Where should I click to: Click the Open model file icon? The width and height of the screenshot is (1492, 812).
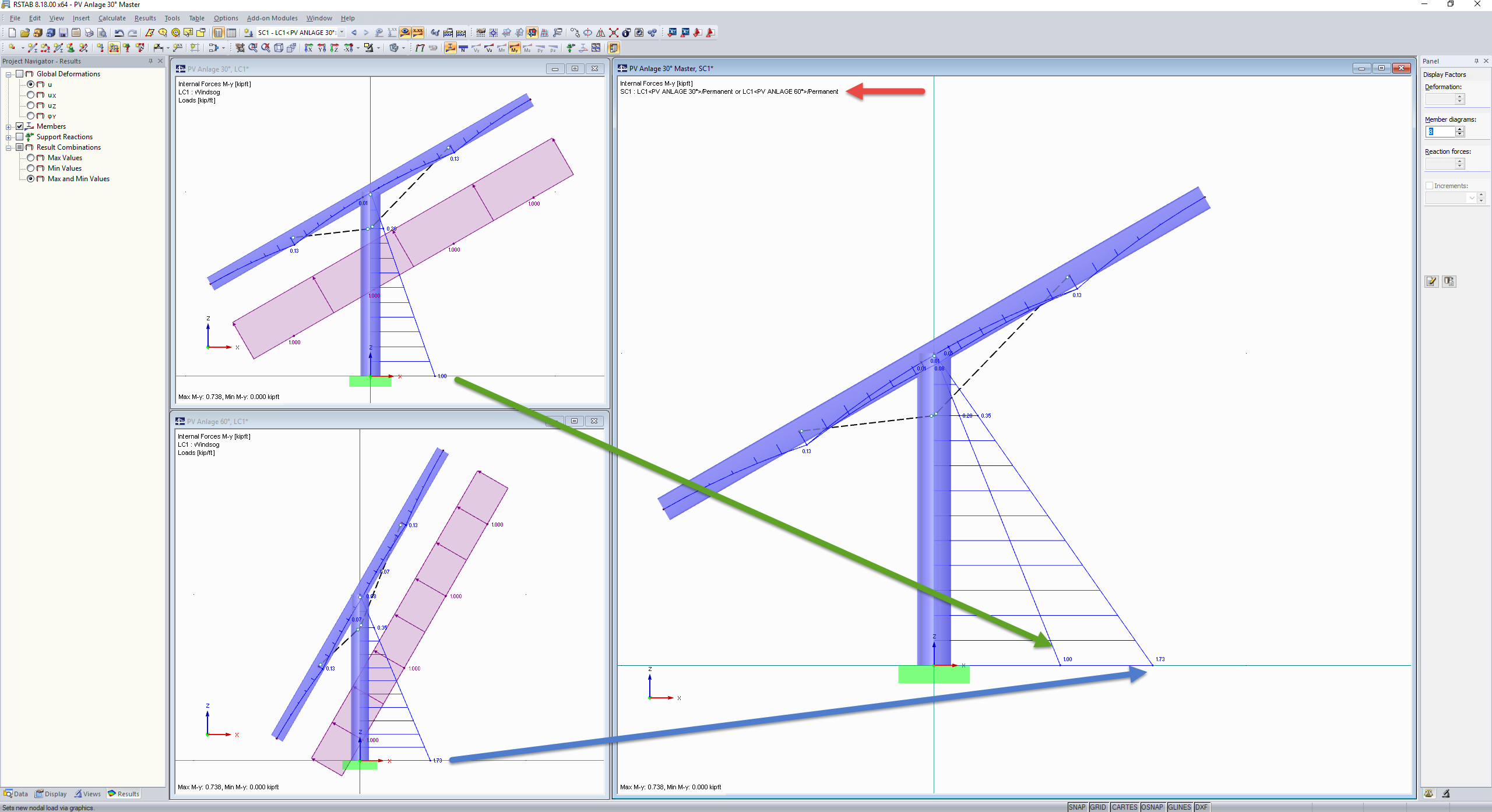[x=24, y=33]
